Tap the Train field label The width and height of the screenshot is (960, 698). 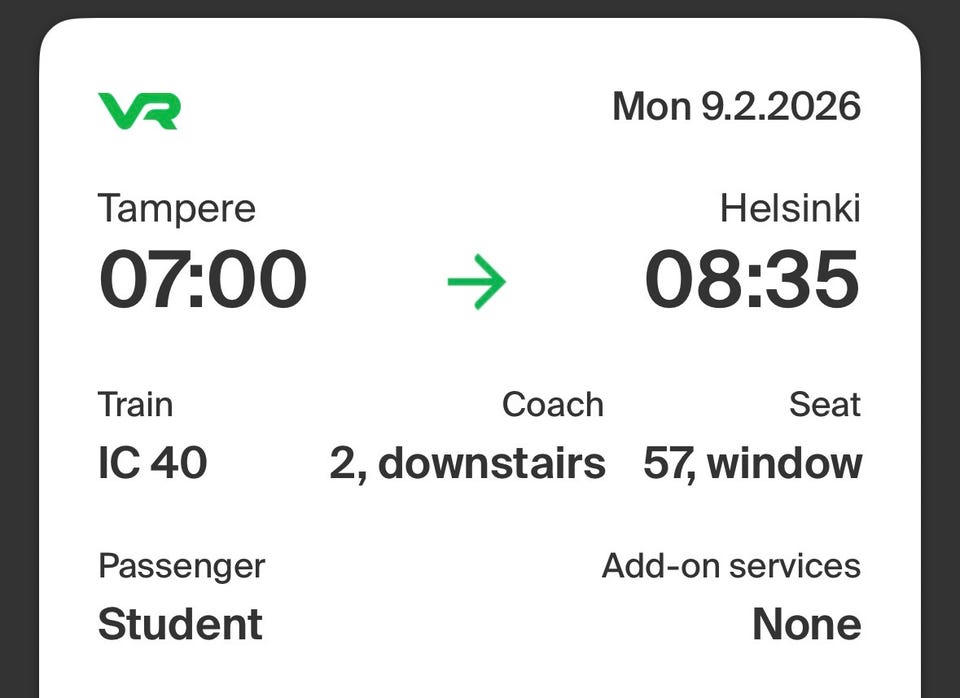click(135, 405)
